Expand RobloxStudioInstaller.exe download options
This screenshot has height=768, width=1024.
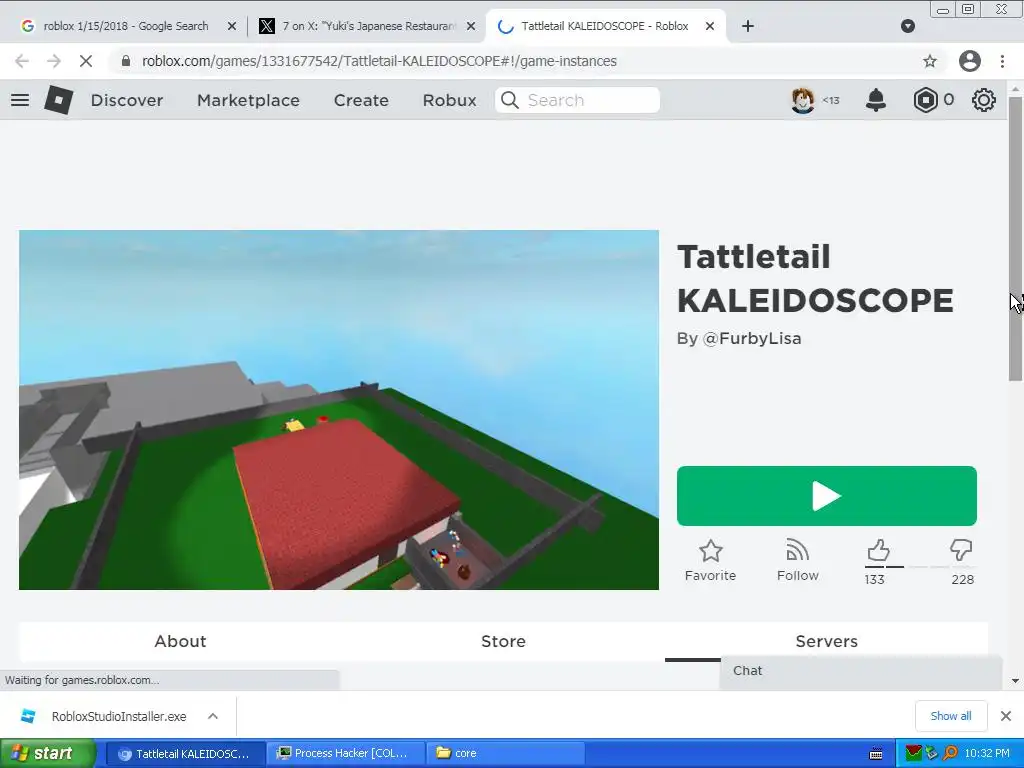tap(213, 716)
